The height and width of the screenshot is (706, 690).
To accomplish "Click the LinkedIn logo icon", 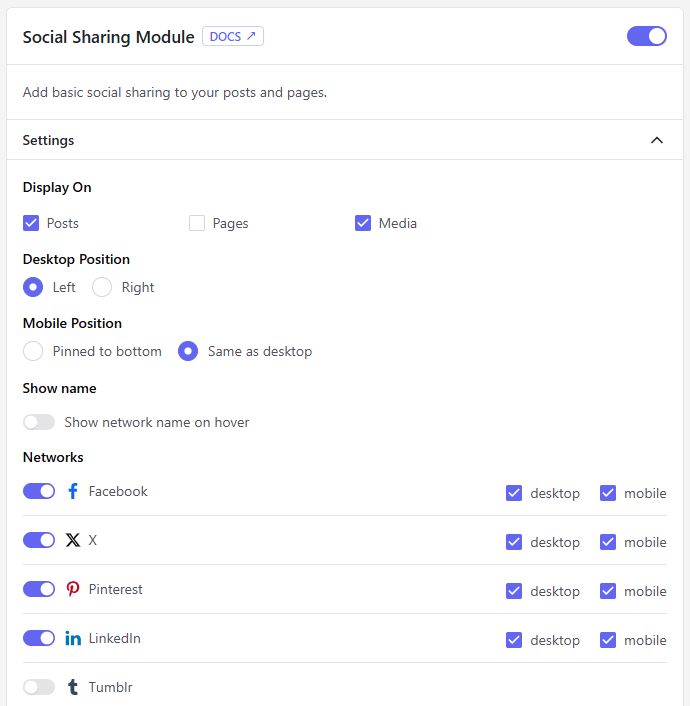I will (x=73, y=638).
